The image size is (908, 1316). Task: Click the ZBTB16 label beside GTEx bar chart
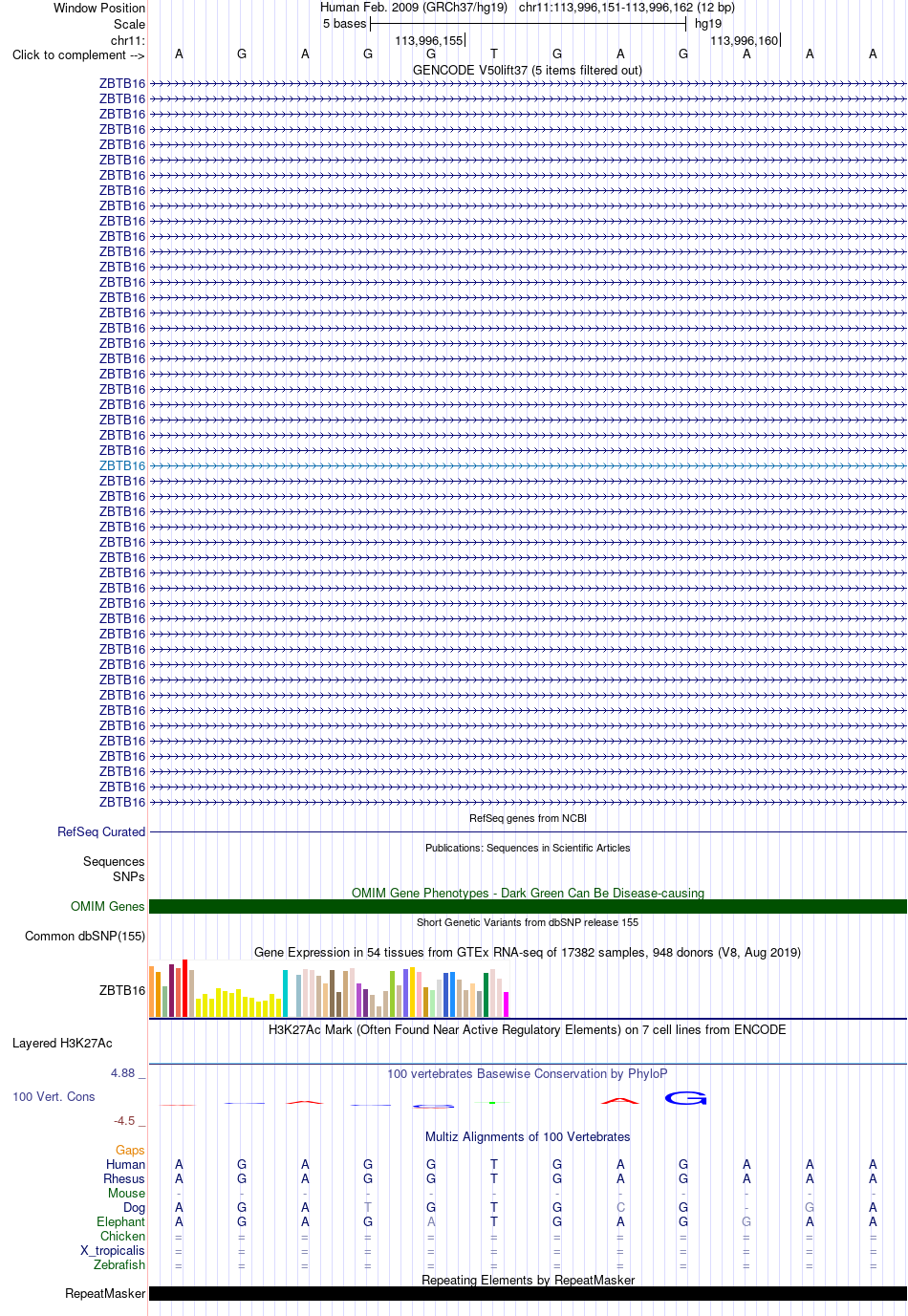(x=122, y=990)
